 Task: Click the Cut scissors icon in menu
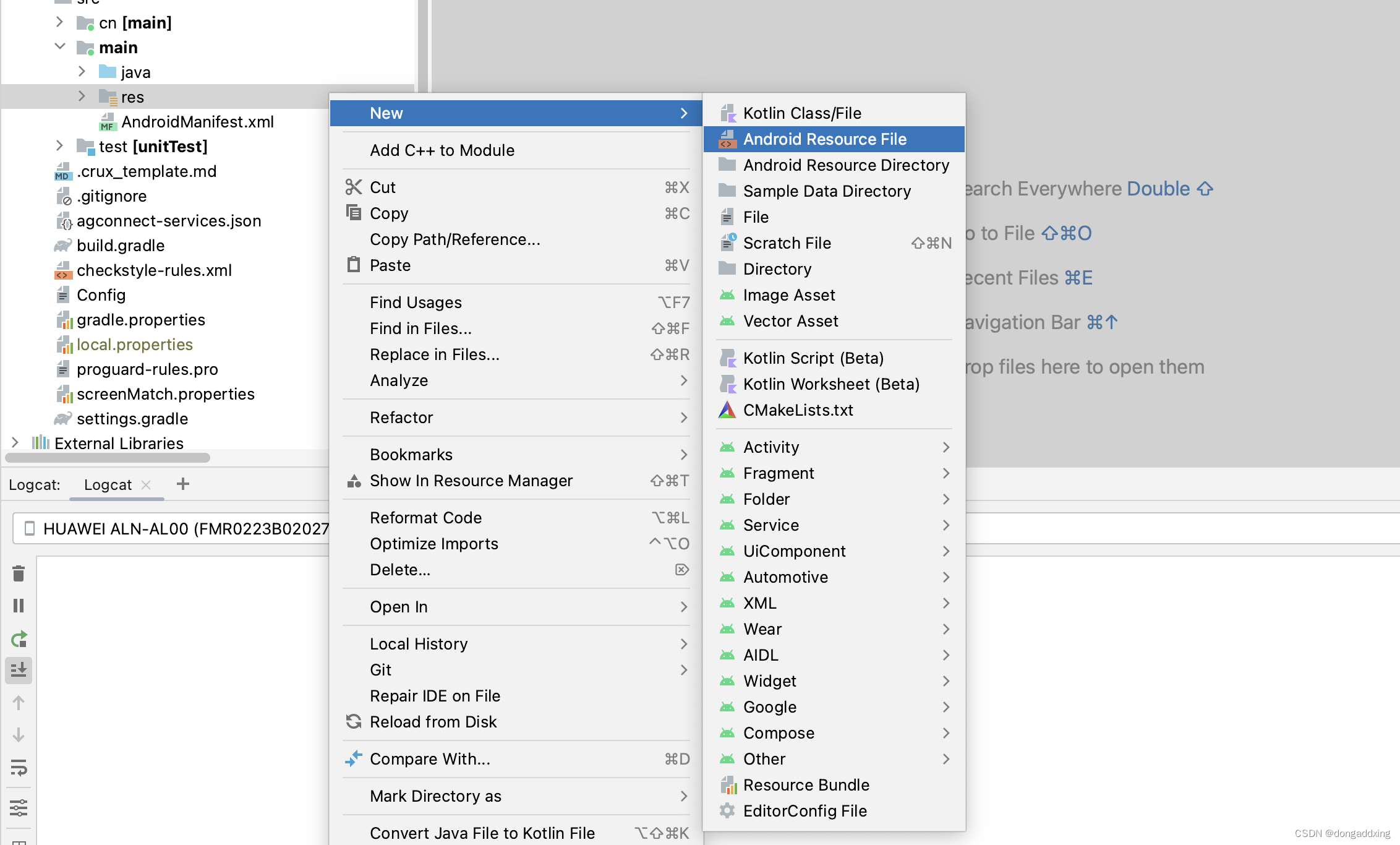click(x=354, y=187)
